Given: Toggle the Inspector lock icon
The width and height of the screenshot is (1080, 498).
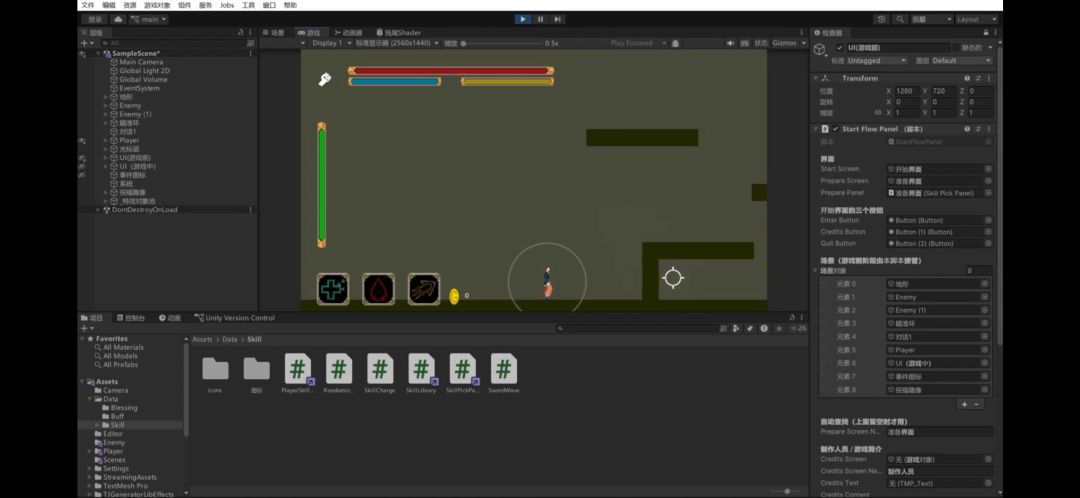Looking at the screenshot, I should tap(986, 32).
